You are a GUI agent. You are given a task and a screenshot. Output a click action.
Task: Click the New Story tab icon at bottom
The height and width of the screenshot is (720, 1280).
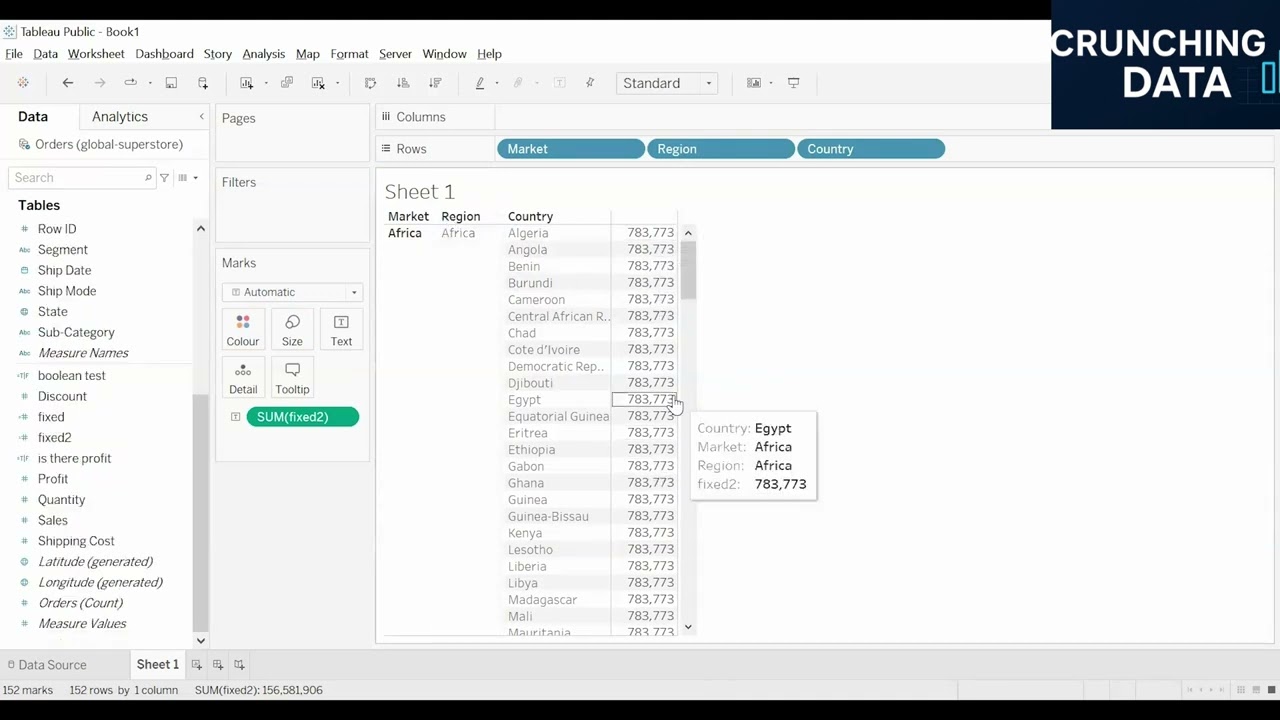[x=239, y=664]
